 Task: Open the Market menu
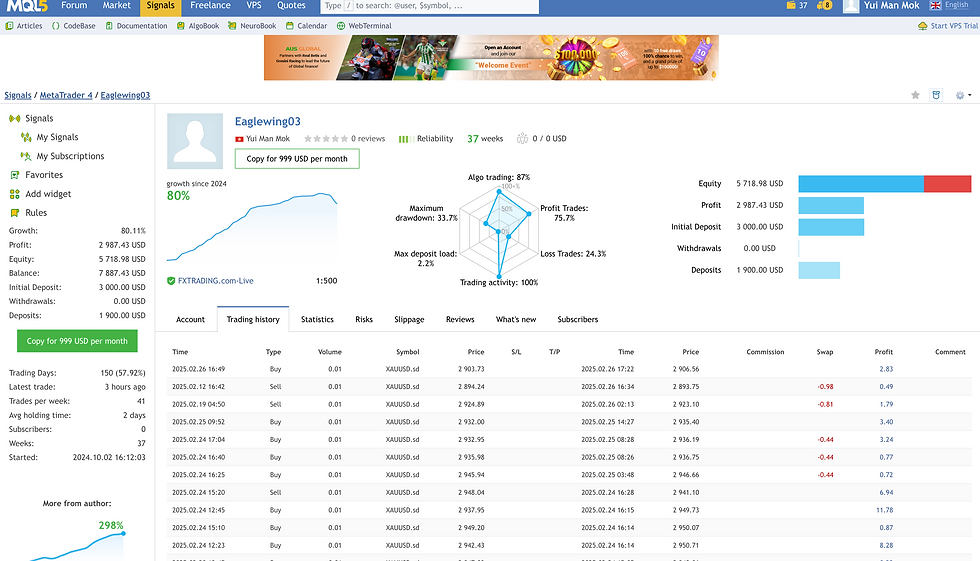[117, 6]
